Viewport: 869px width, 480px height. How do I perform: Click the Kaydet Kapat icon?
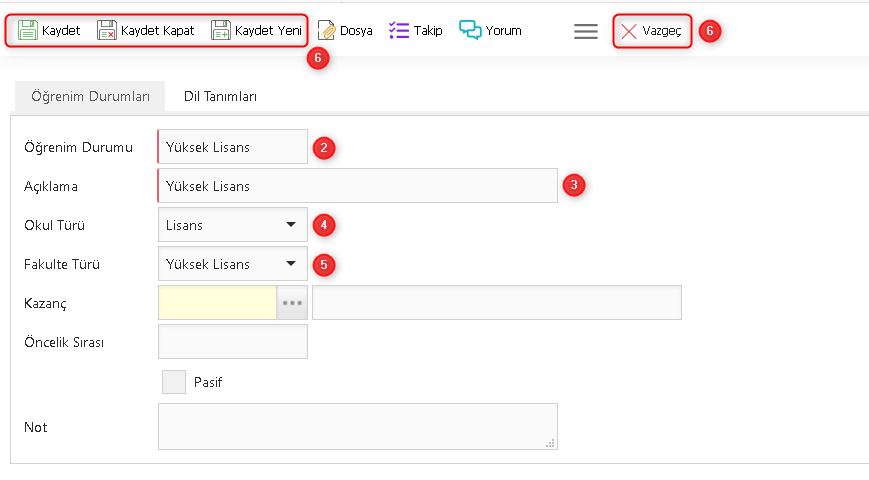point(107,31)
